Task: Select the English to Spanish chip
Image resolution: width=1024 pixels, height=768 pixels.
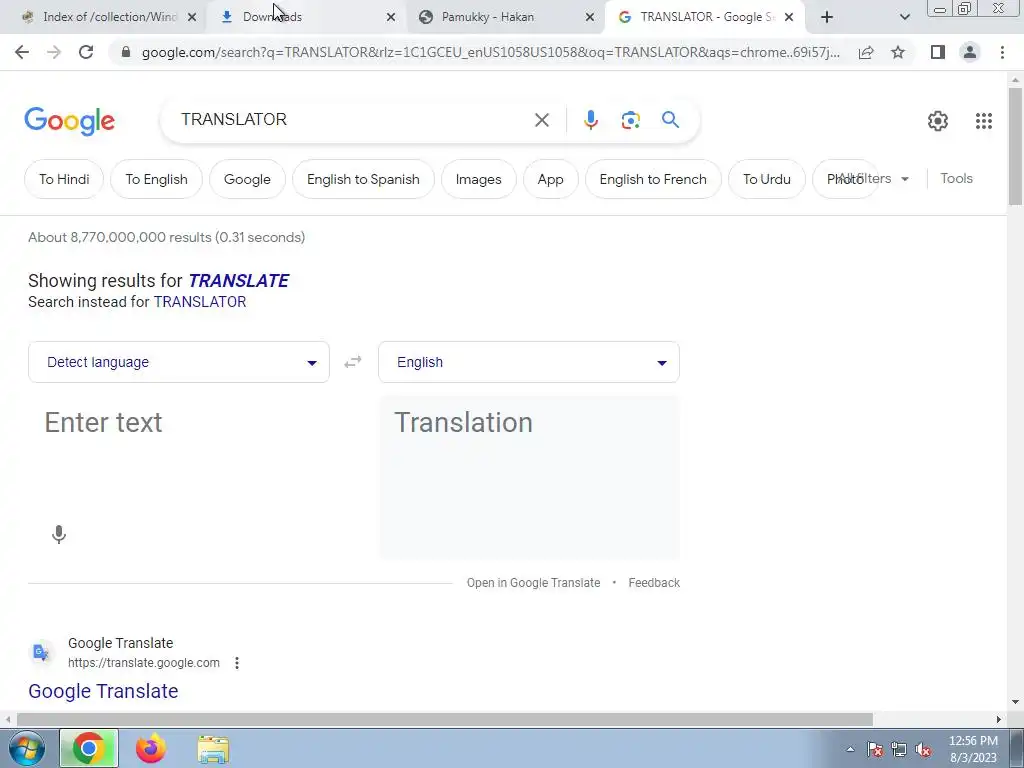Action: pos(363,179)
